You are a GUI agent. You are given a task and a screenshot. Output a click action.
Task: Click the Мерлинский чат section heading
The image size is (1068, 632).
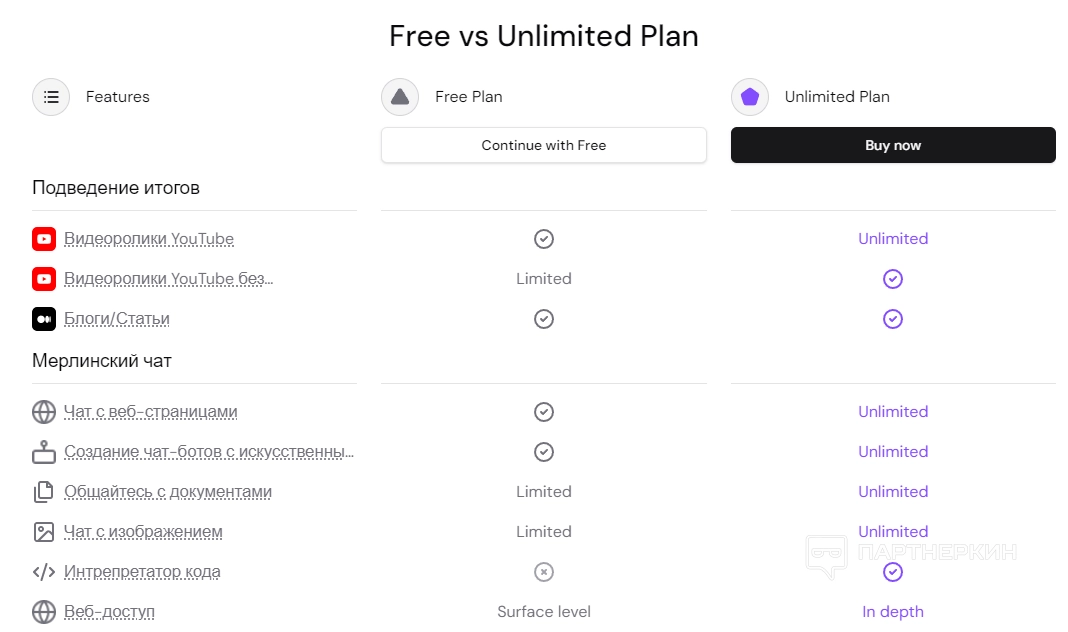[x=102, y=361]
